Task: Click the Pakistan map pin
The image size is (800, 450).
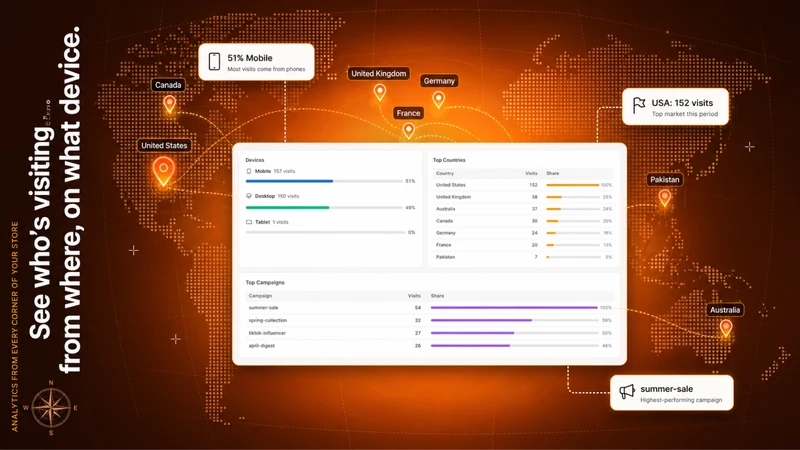Action: (x=664, y=197)
